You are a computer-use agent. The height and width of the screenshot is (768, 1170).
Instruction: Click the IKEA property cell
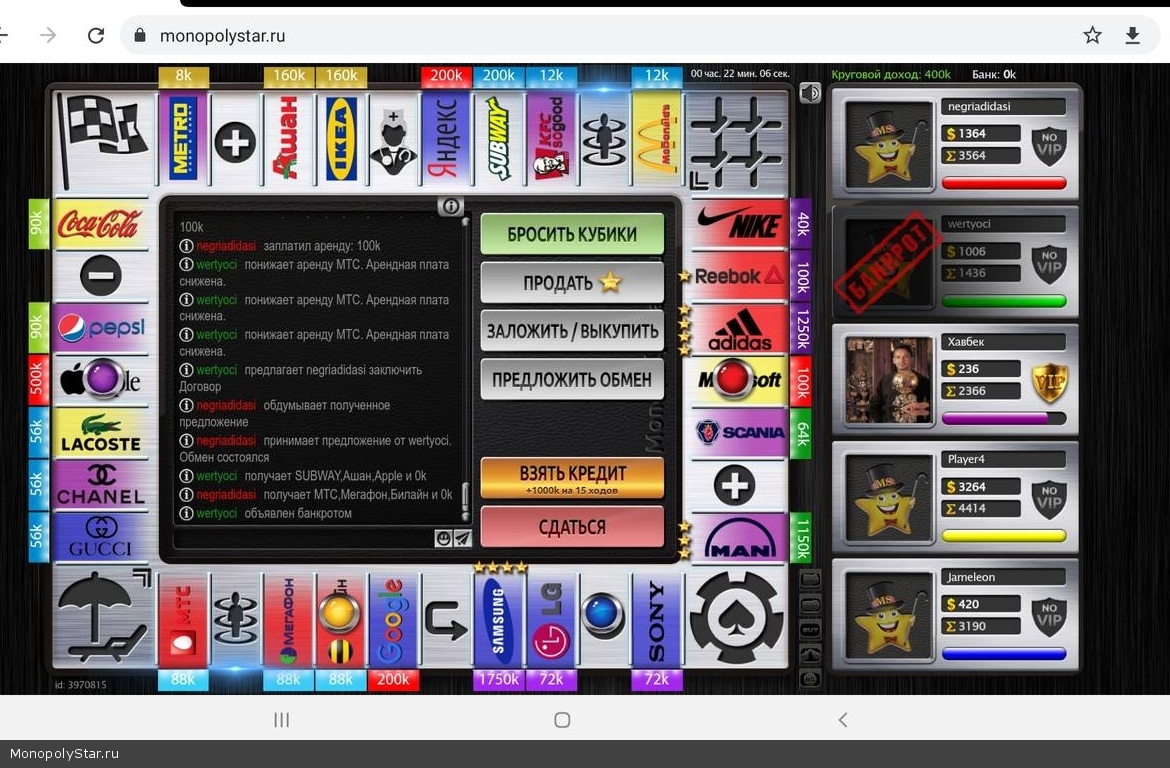(x=341, y=139)
